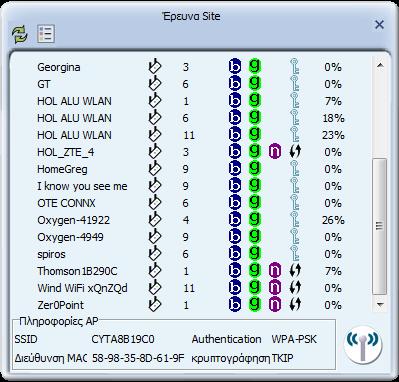The height and width of the screenshot is (382, 399).
Task: Click the purple n icon for Zer0Point
Action: (x=275, y=305)
